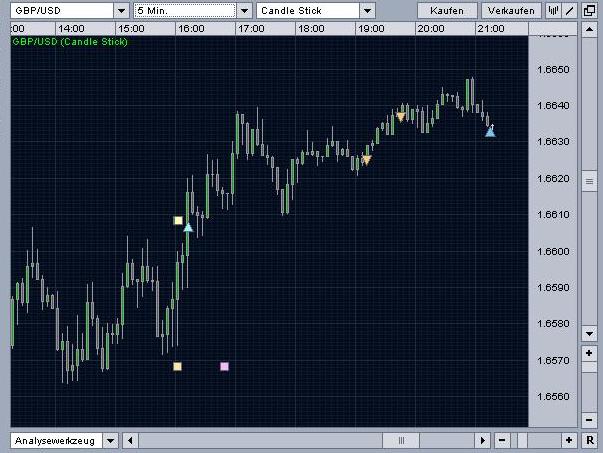Open the GBP/USD currency pair dropdown
The image size is (603, 453).
point(121,11)
